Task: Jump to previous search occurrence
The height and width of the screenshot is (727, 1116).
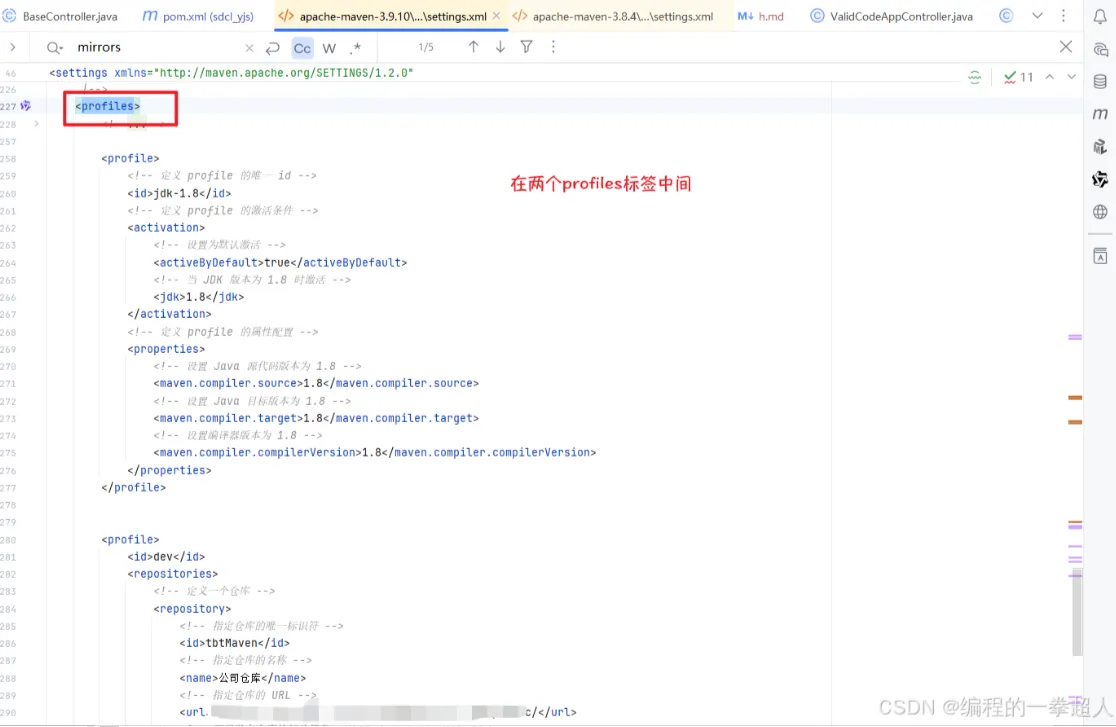Action: click(x=473, y=47)
